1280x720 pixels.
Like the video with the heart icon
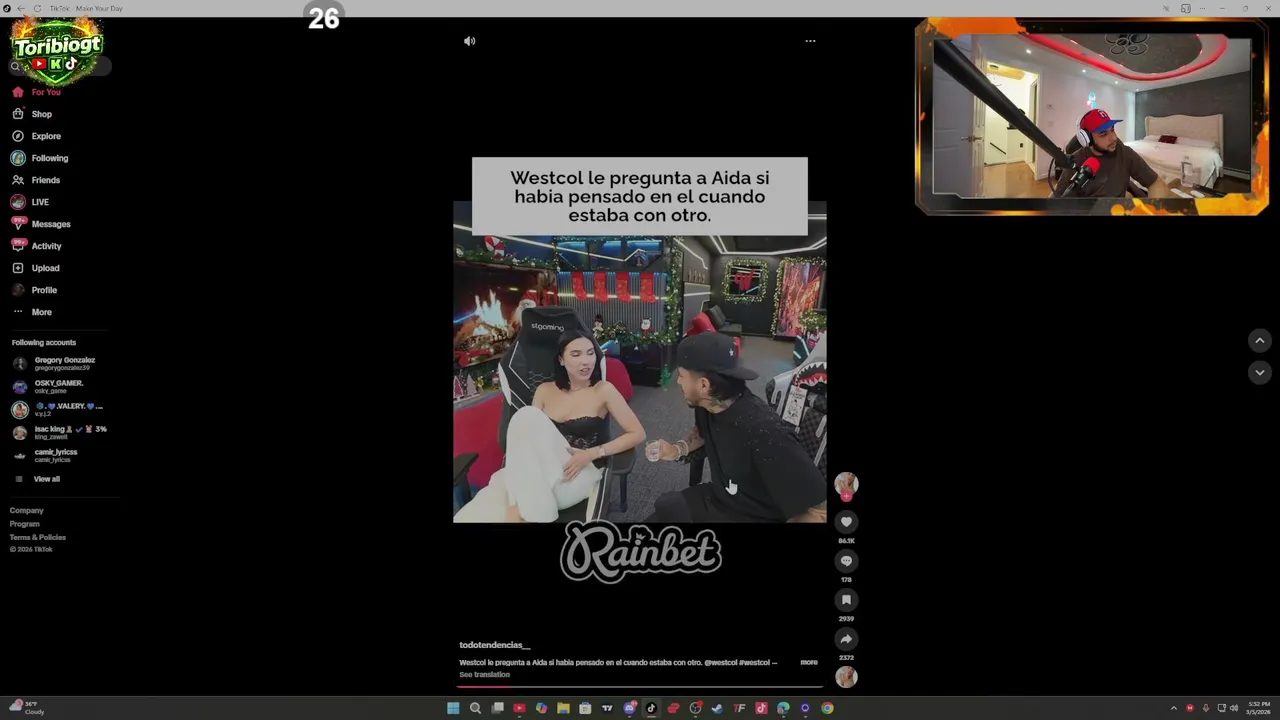(x=846, y=522)
